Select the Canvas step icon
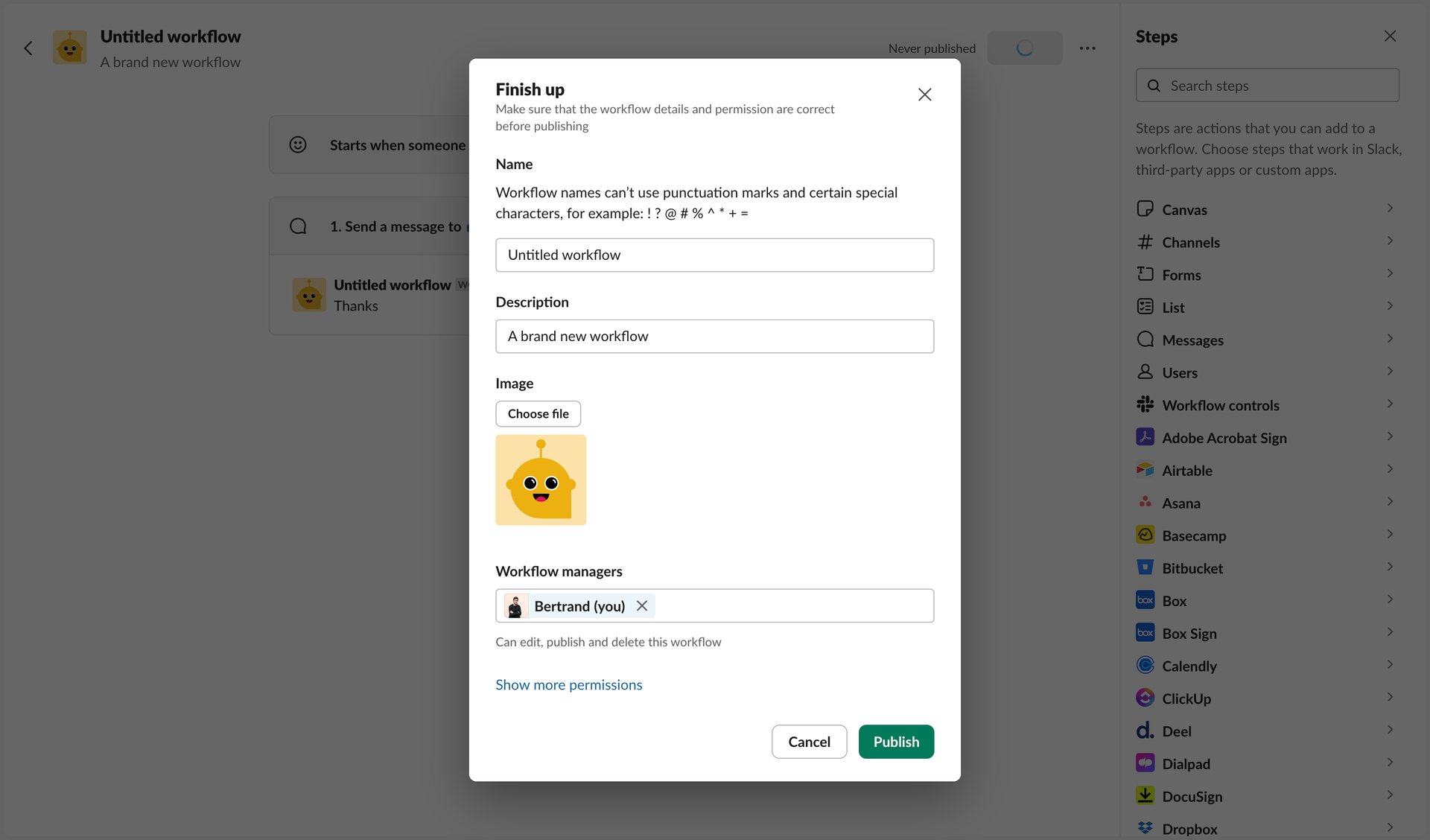This screenshot has width=1430, height=840. [x=1145, y=209]
